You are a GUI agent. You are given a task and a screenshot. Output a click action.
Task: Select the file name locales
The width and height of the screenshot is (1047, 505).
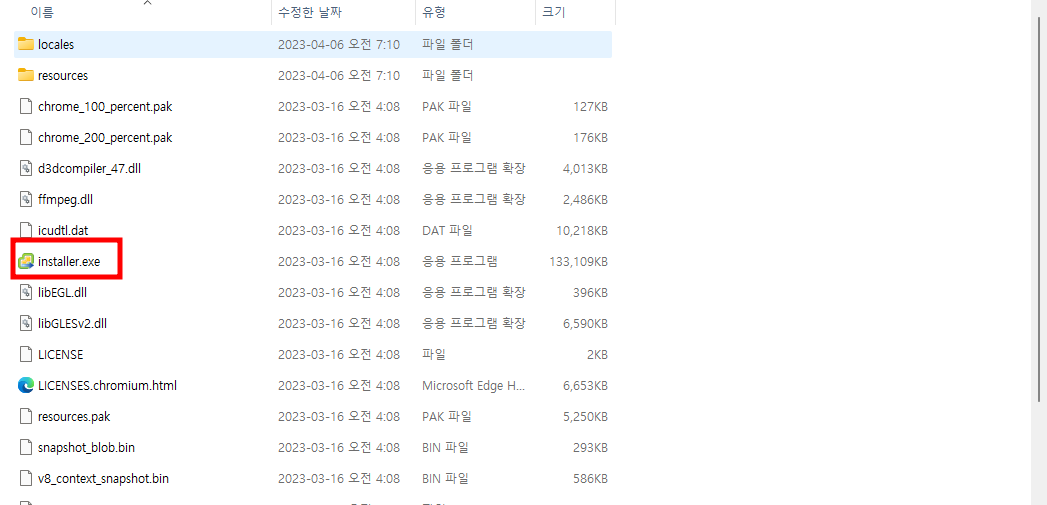coord(56,45)
